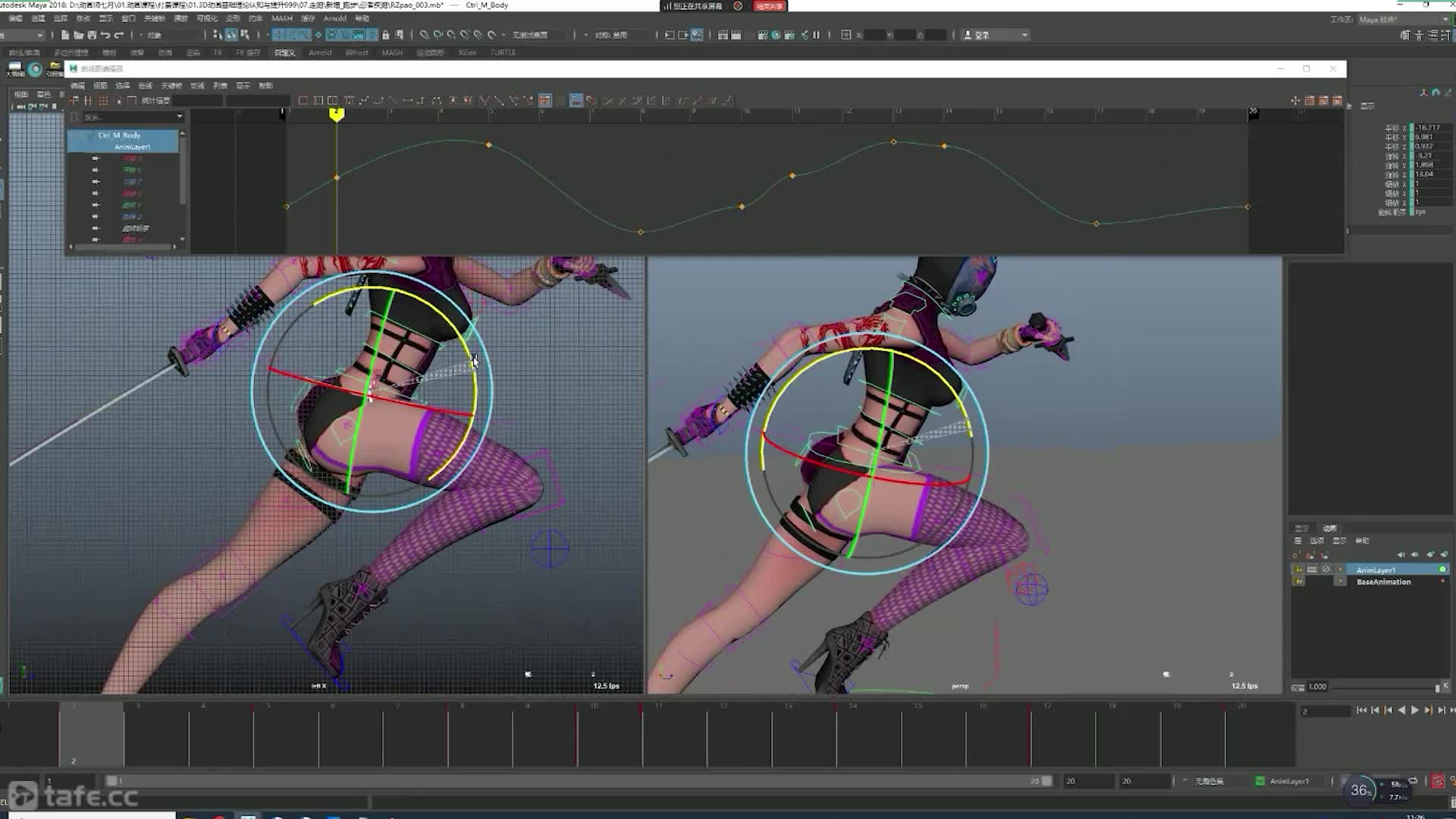Toggle the red auto keyframe button

click(1437, 781)
